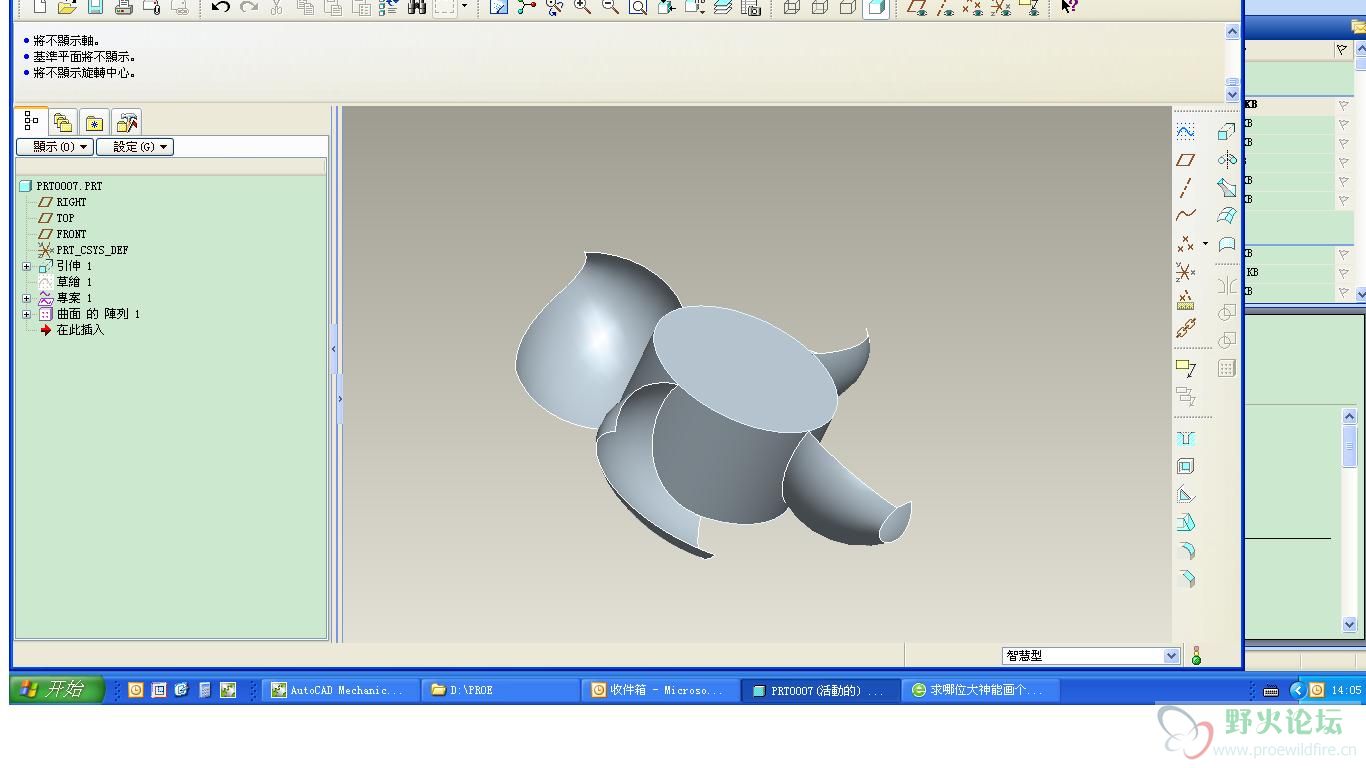Click the 在此插入 insert marker
The width and height of the screenshot is (1366, 768).
pos(80,330)
